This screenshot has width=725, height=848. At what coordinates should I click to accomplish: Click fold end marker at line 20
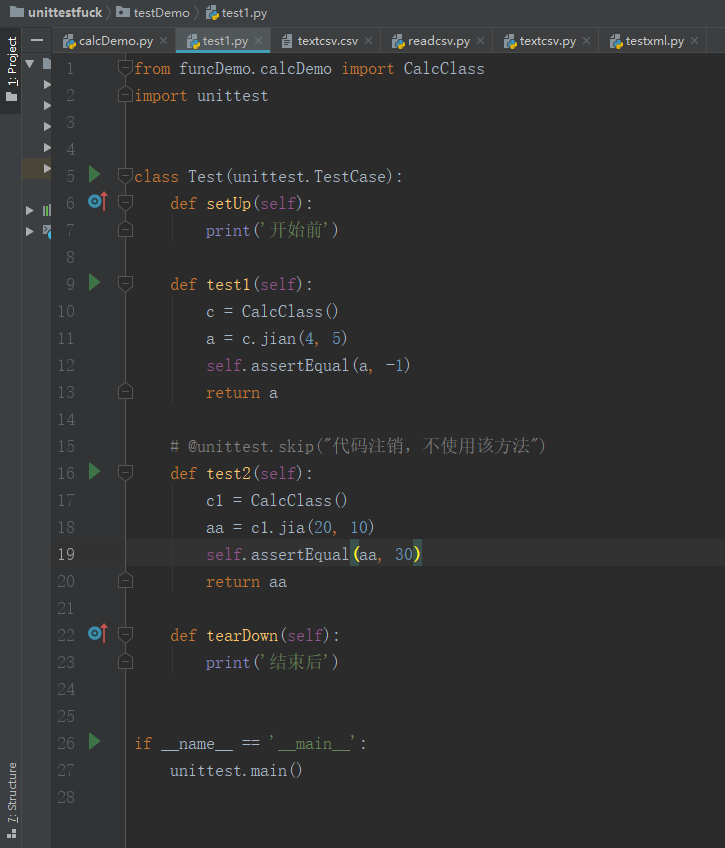(125, 581)
